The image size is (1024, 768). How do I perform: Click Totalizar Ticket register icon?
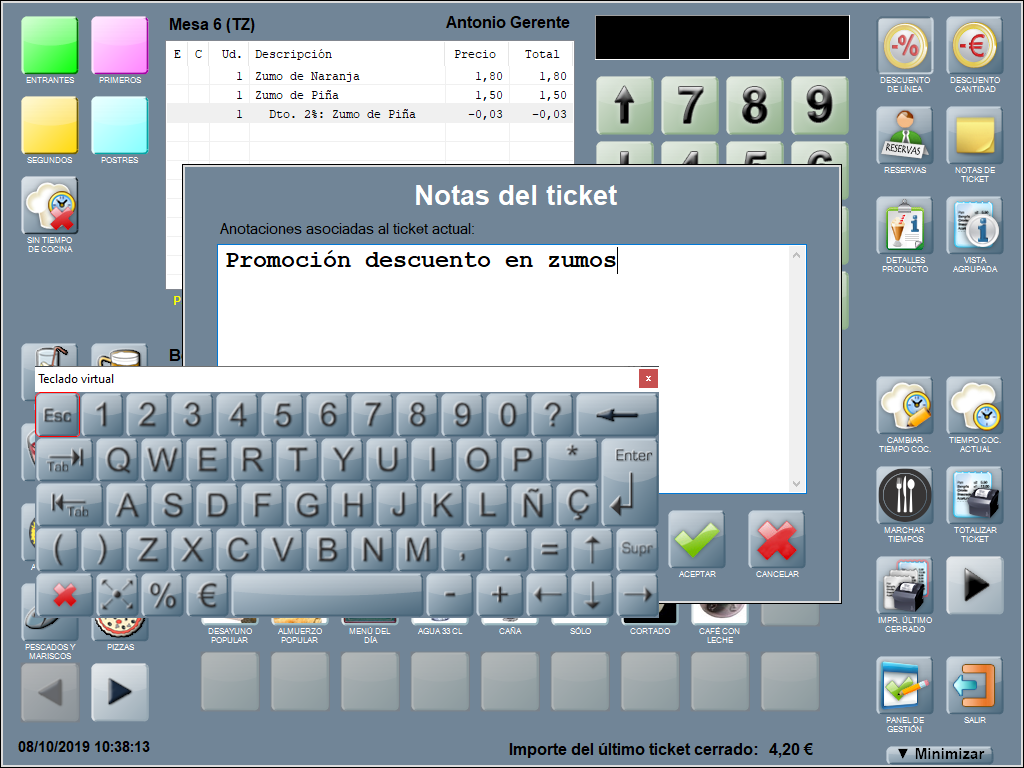pos(974,496)
